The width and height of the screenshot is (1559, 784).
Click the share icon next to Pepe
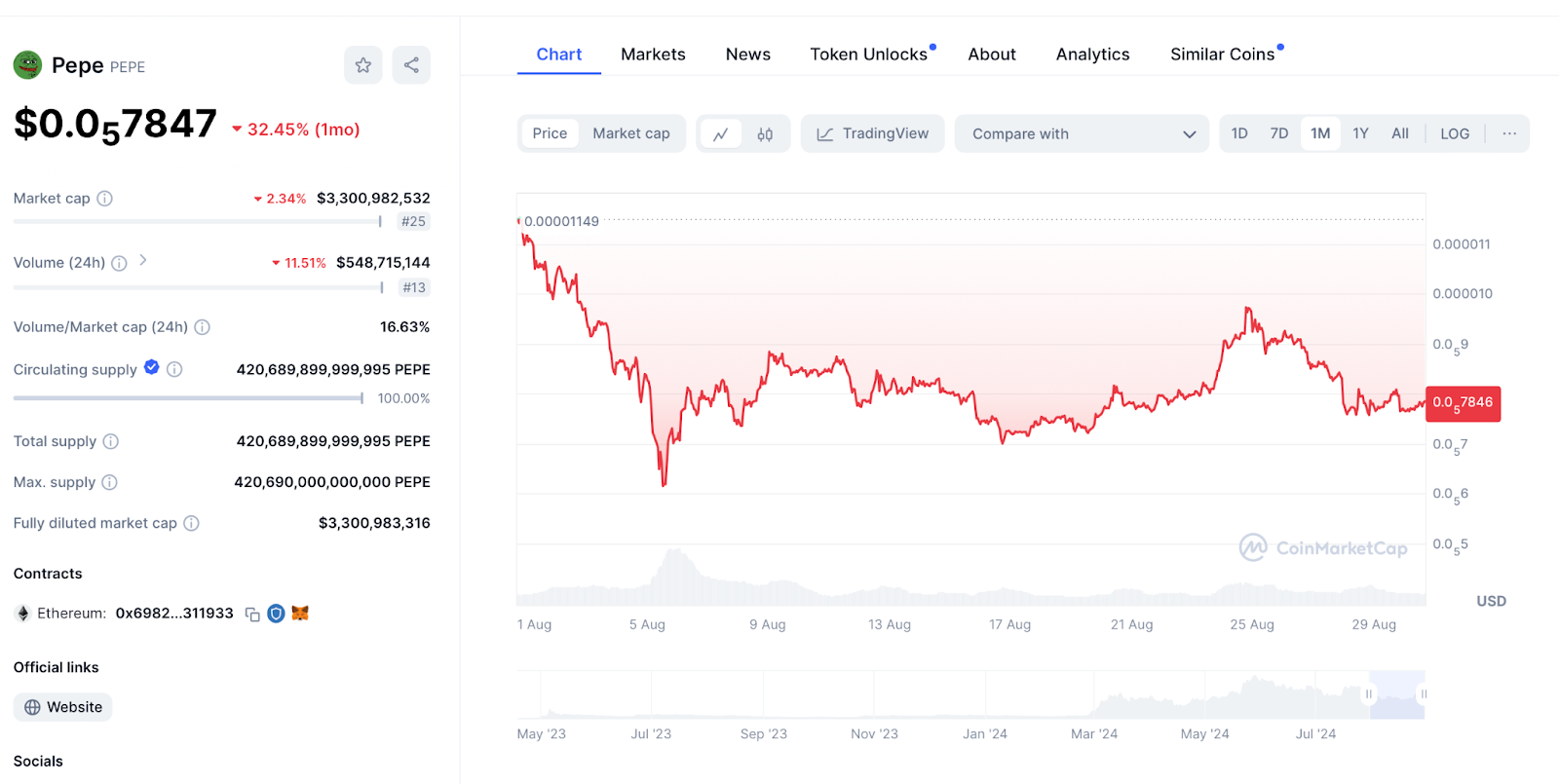tap(411, 65)
